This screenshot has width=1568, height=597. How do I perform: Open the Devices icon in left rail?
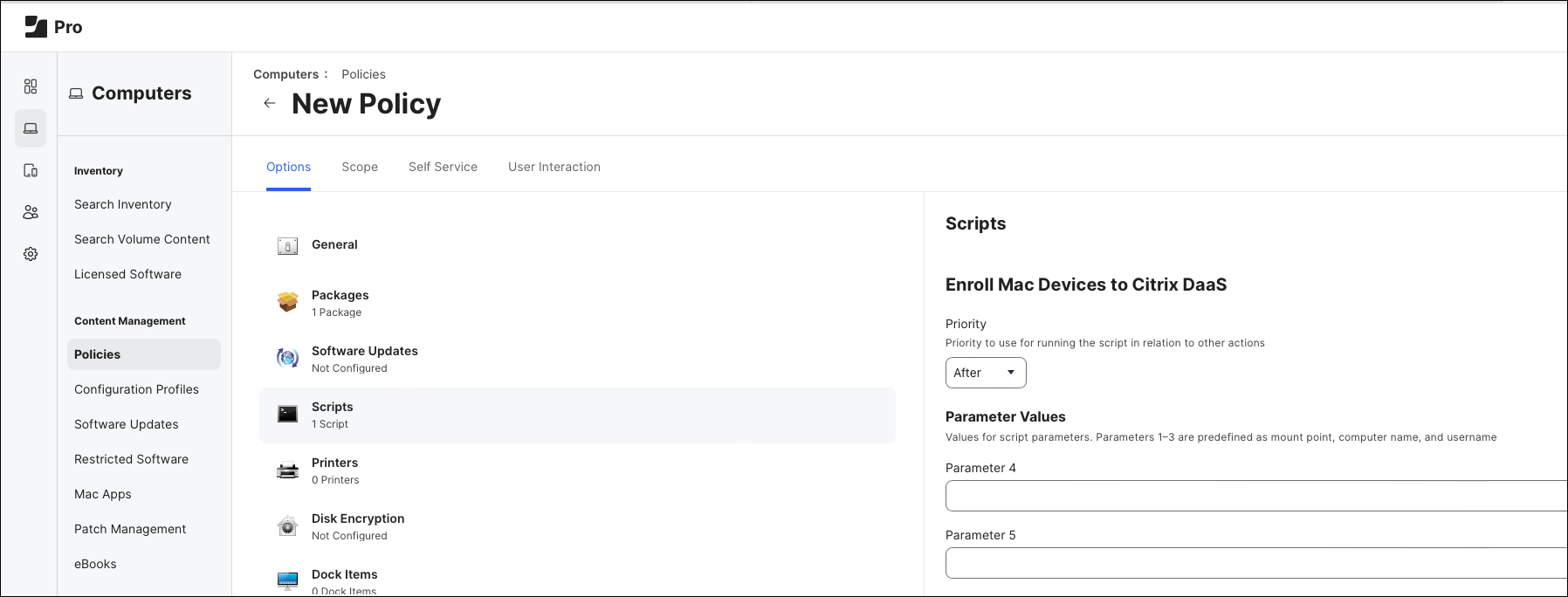31,170
